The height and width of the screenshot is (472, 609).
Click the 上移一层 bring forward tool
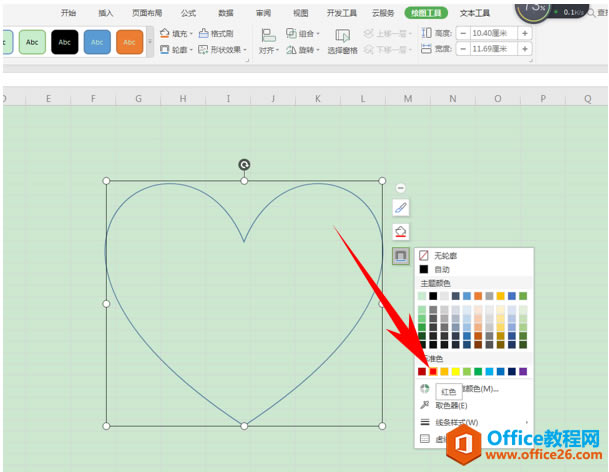click(x=387, y=33)
